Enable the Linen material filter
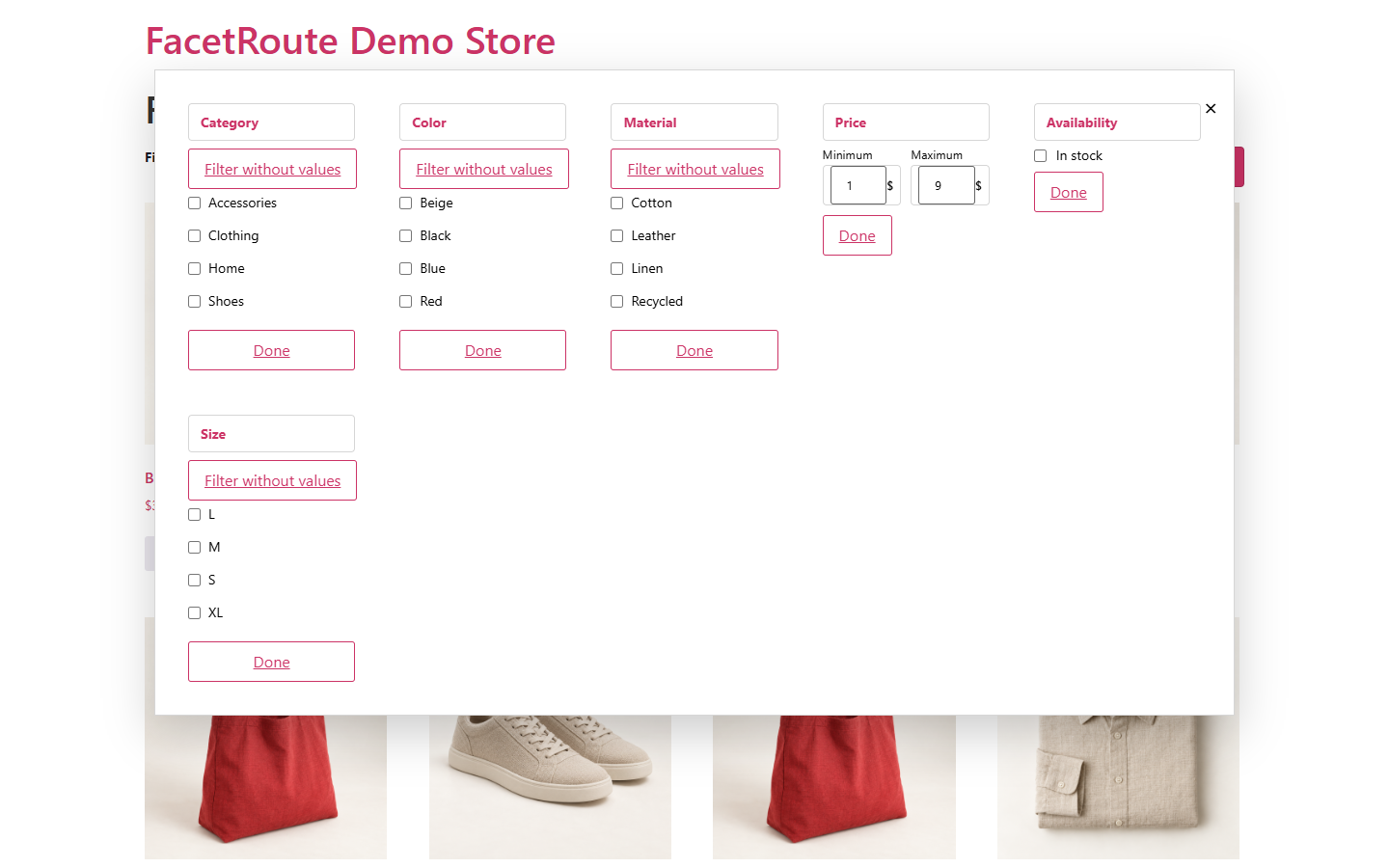1389x868 pixels. coord(616,268)
